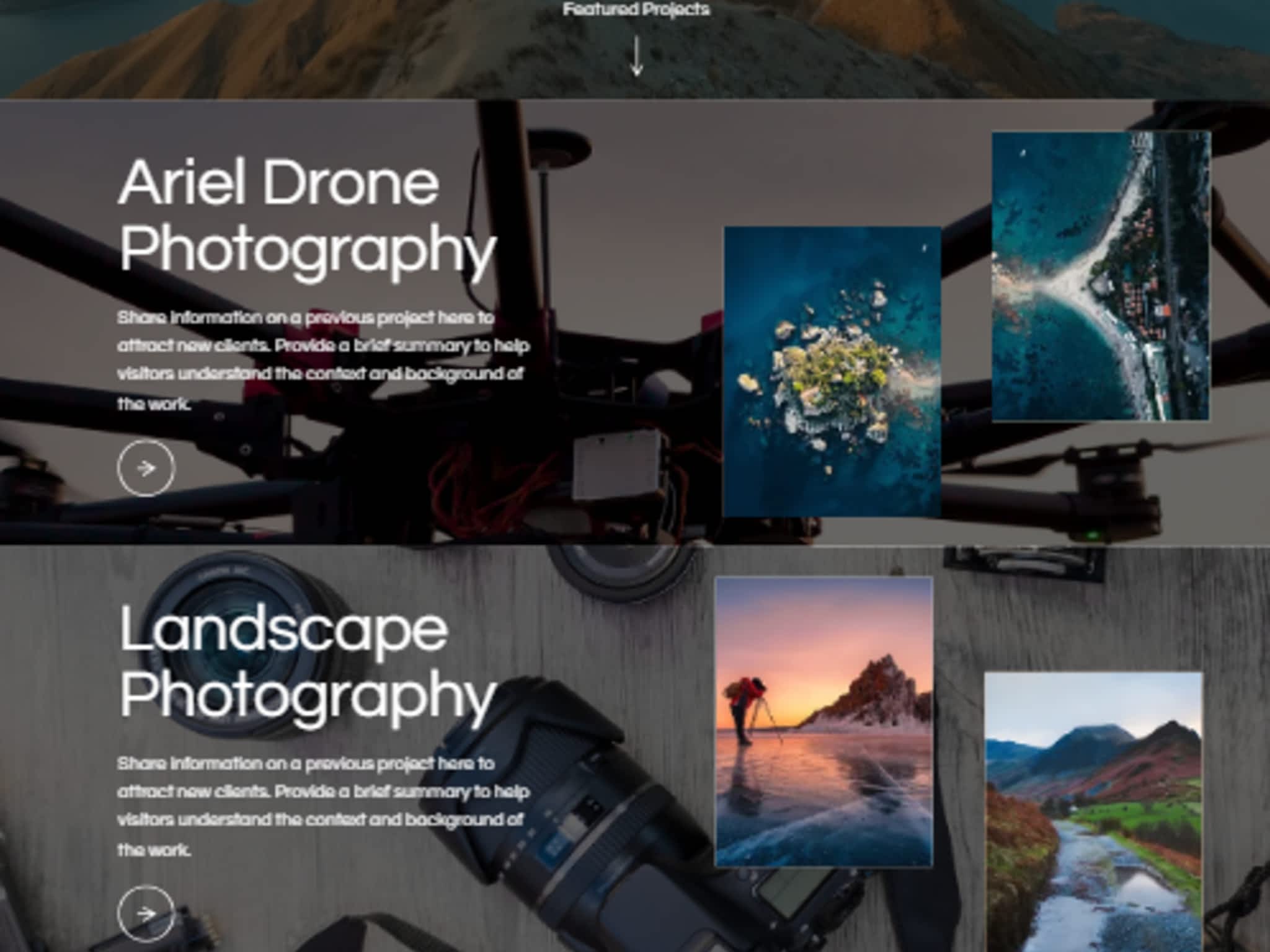Click the Featured Projects section header text
1270x952 pixels.
tap(636, 9)
